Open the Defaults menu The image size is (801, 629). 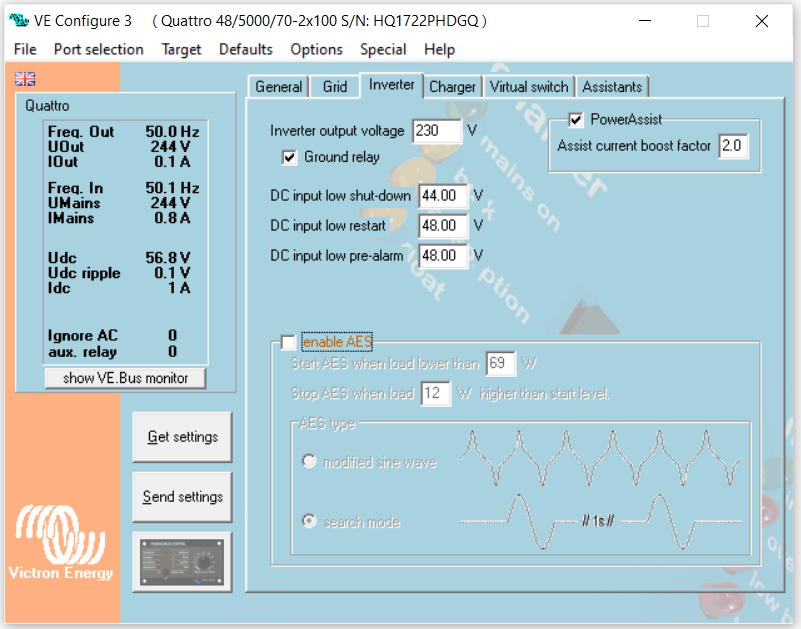pyautogui.click(x=246, y=50)
